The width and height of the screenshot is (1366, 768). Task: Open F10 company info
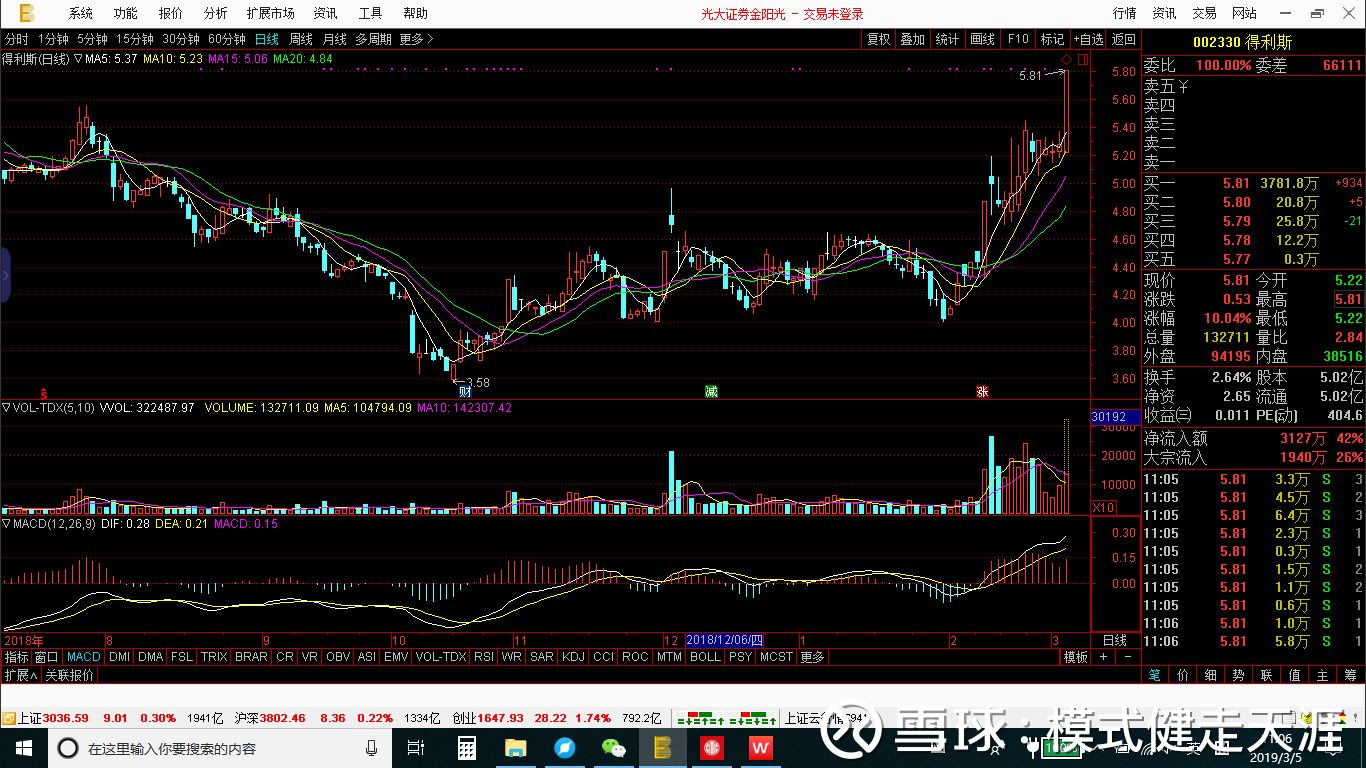tap(1018, 39)
